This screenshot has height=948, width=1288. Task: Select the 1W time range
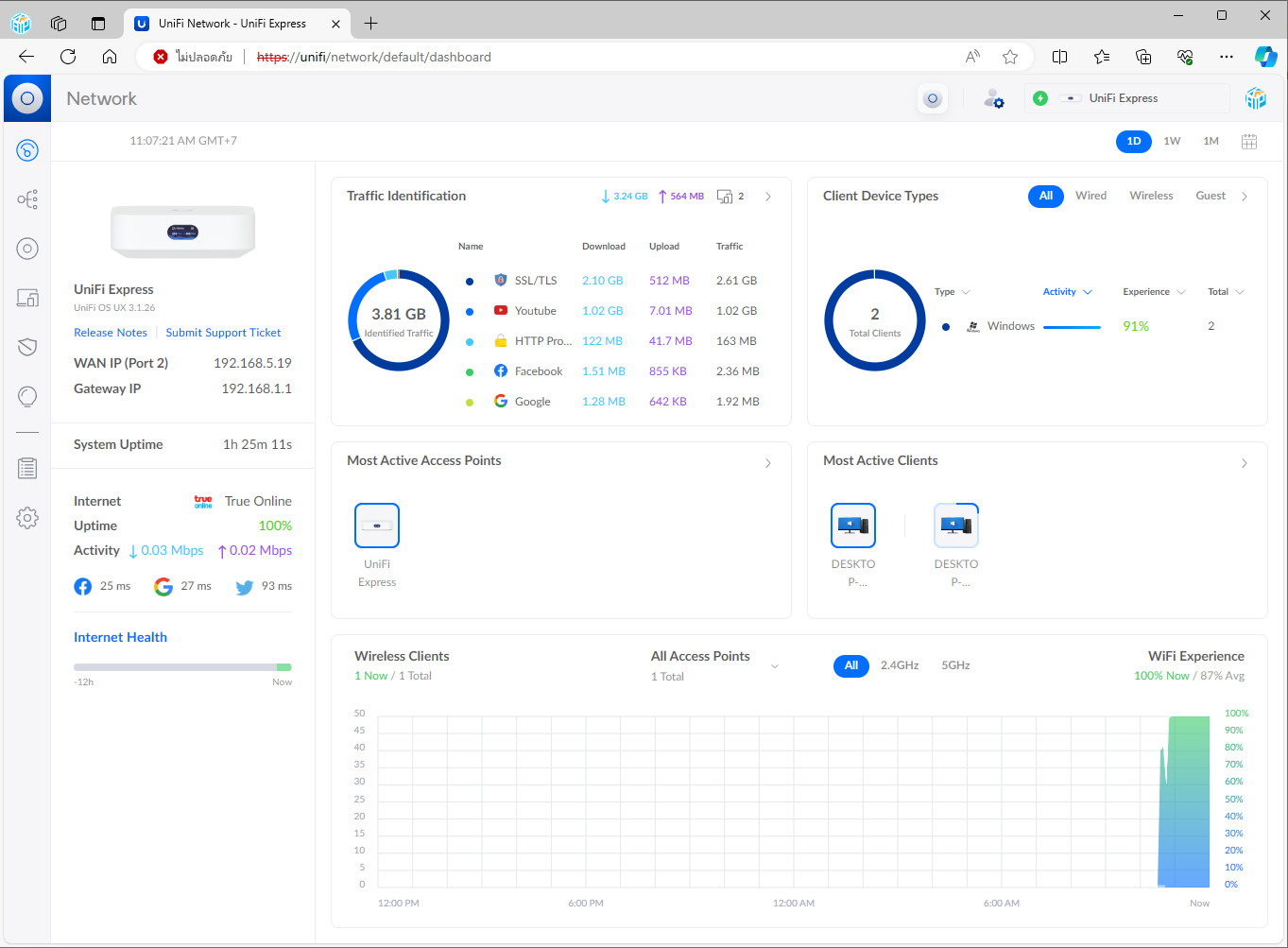tap(1172, 142)
